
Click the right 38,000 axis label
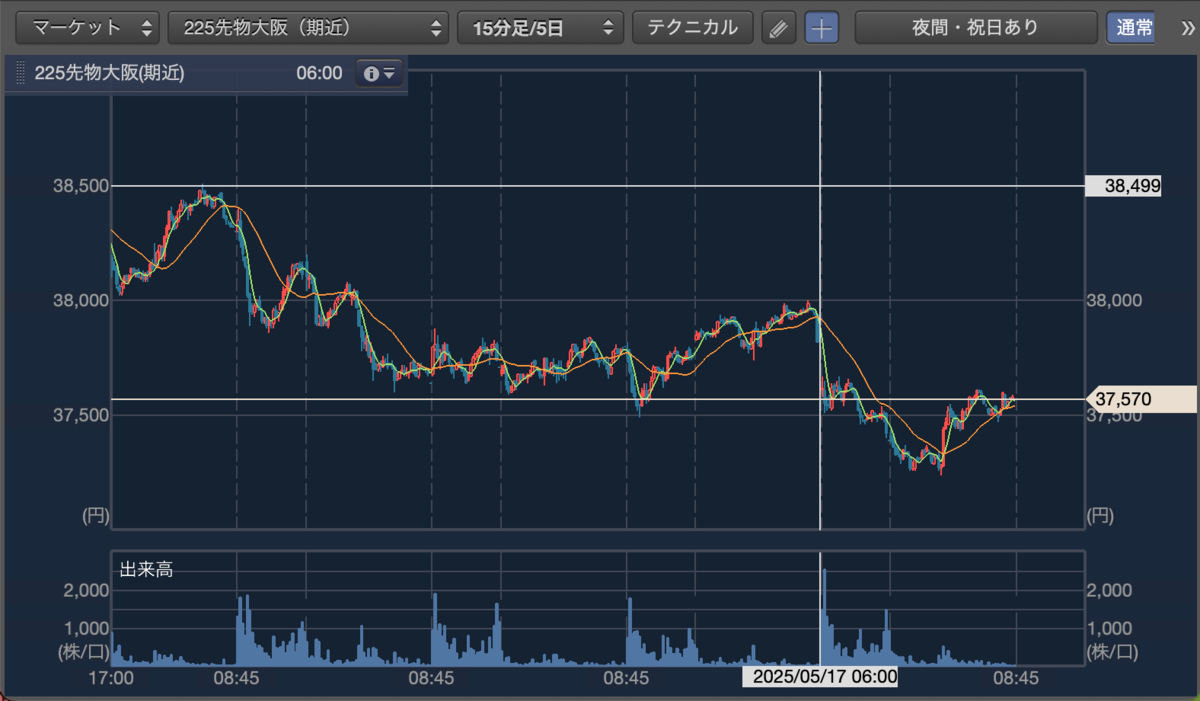[x=1113, y=300]
